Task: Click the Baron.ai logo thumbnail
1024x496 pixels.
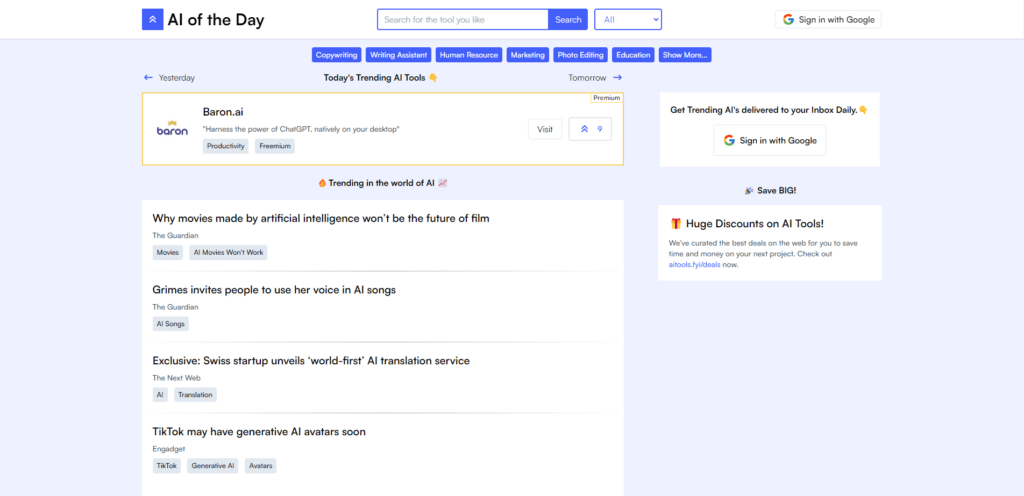Action: pyautogui.click(x=172, y=129)
